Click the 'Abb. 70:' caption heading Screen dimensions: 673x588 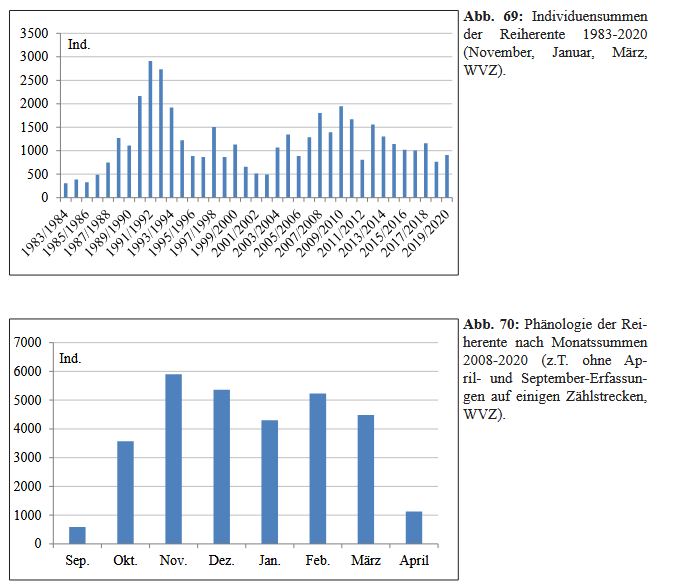[492, 325]
